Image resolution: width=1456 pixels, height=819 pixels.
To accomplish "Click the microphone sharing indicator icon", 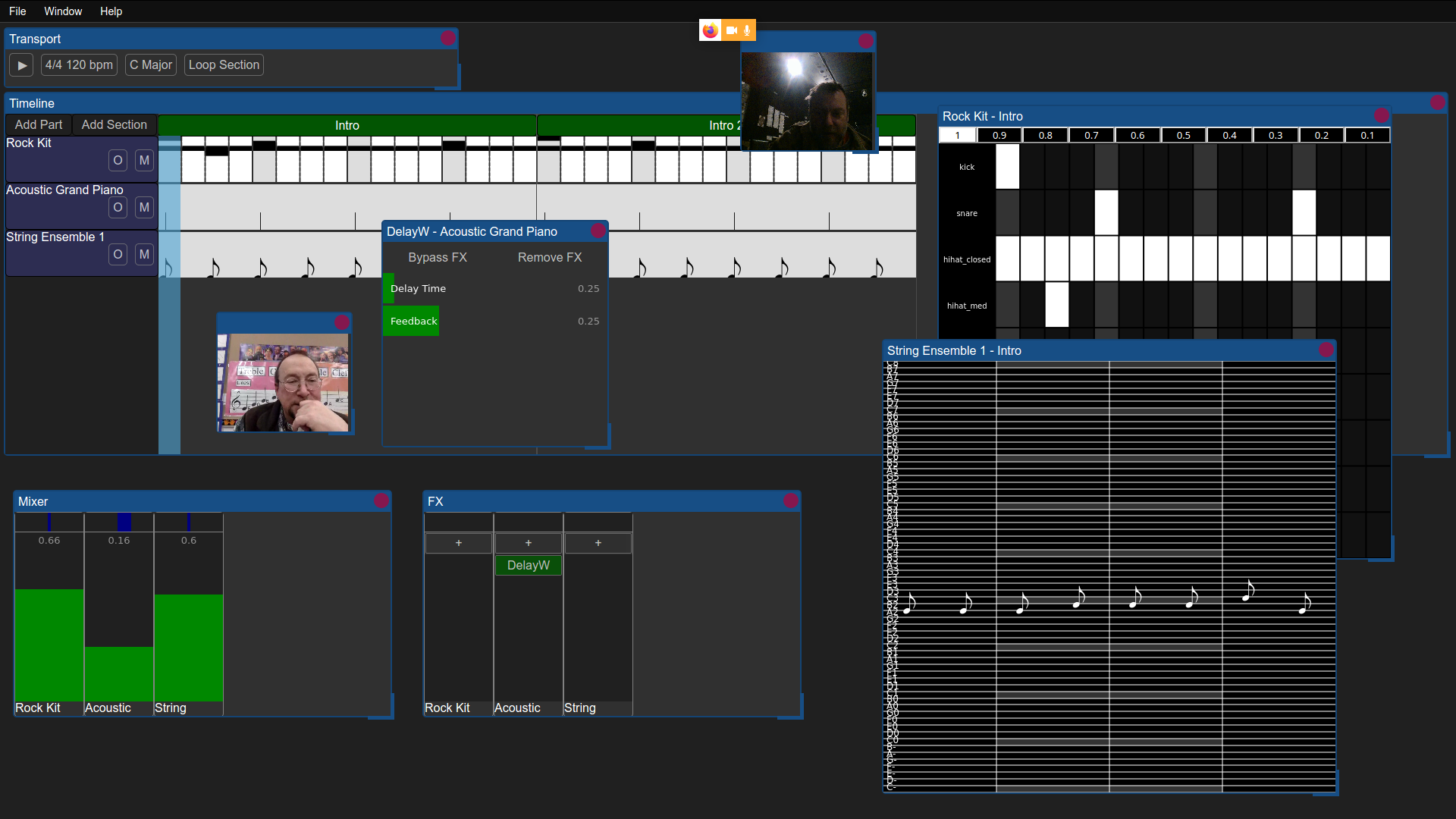I will 747,30.
